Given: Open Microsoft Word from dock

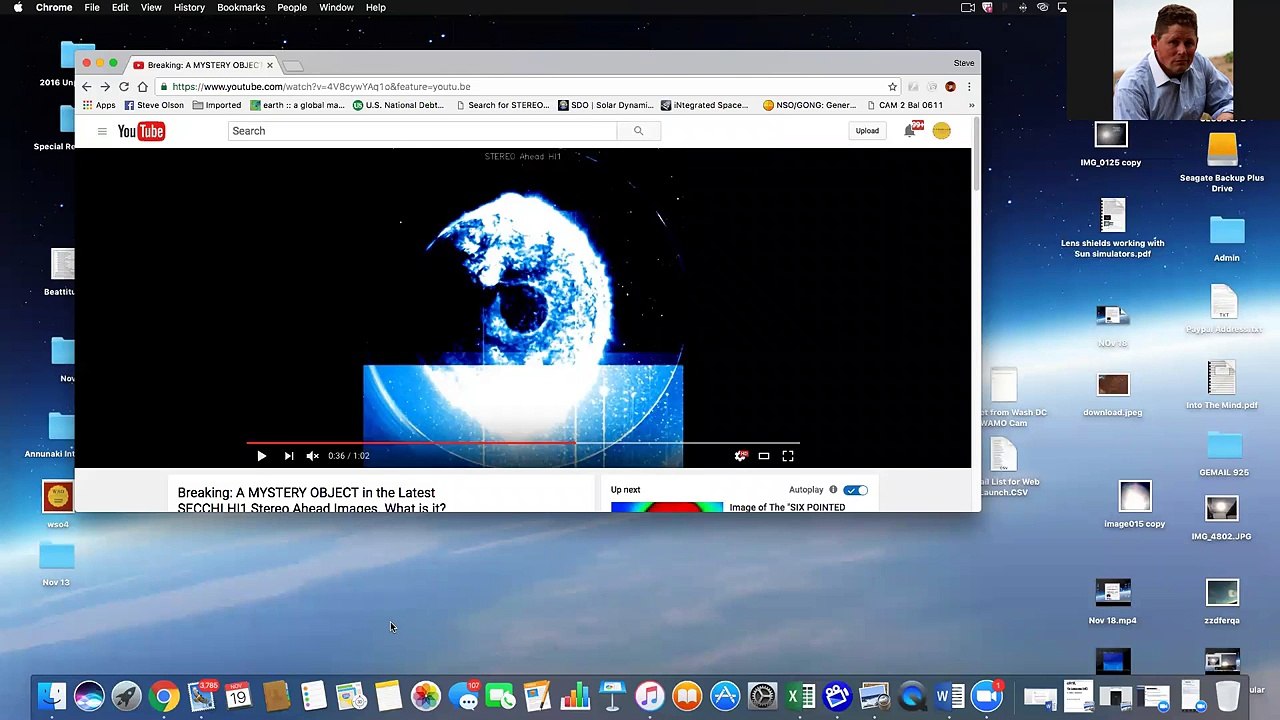Looking at the screenshot, I should coord(947,696).
